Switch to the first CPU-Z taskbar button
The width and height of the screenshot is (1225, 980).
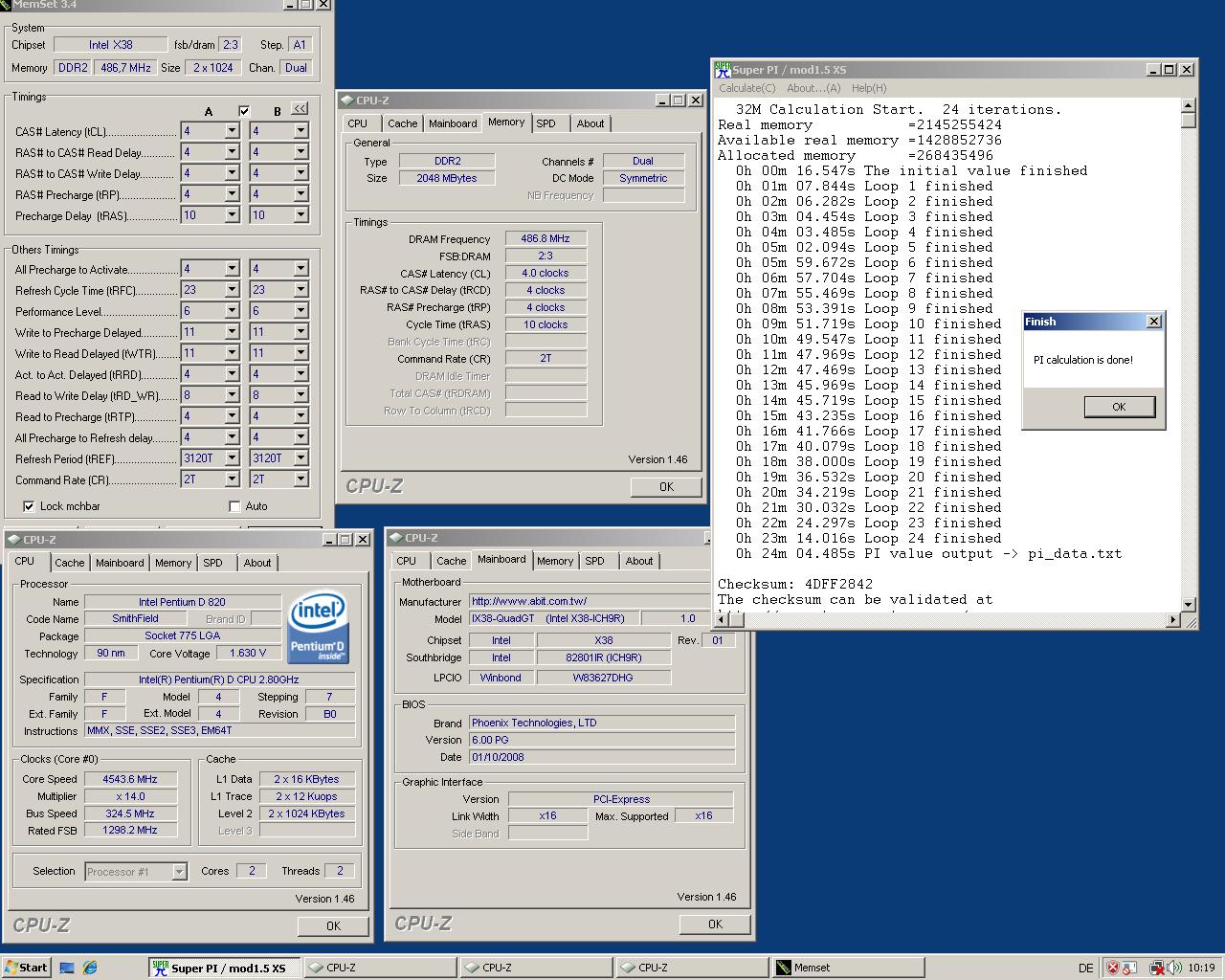click(x=380, y=968)
